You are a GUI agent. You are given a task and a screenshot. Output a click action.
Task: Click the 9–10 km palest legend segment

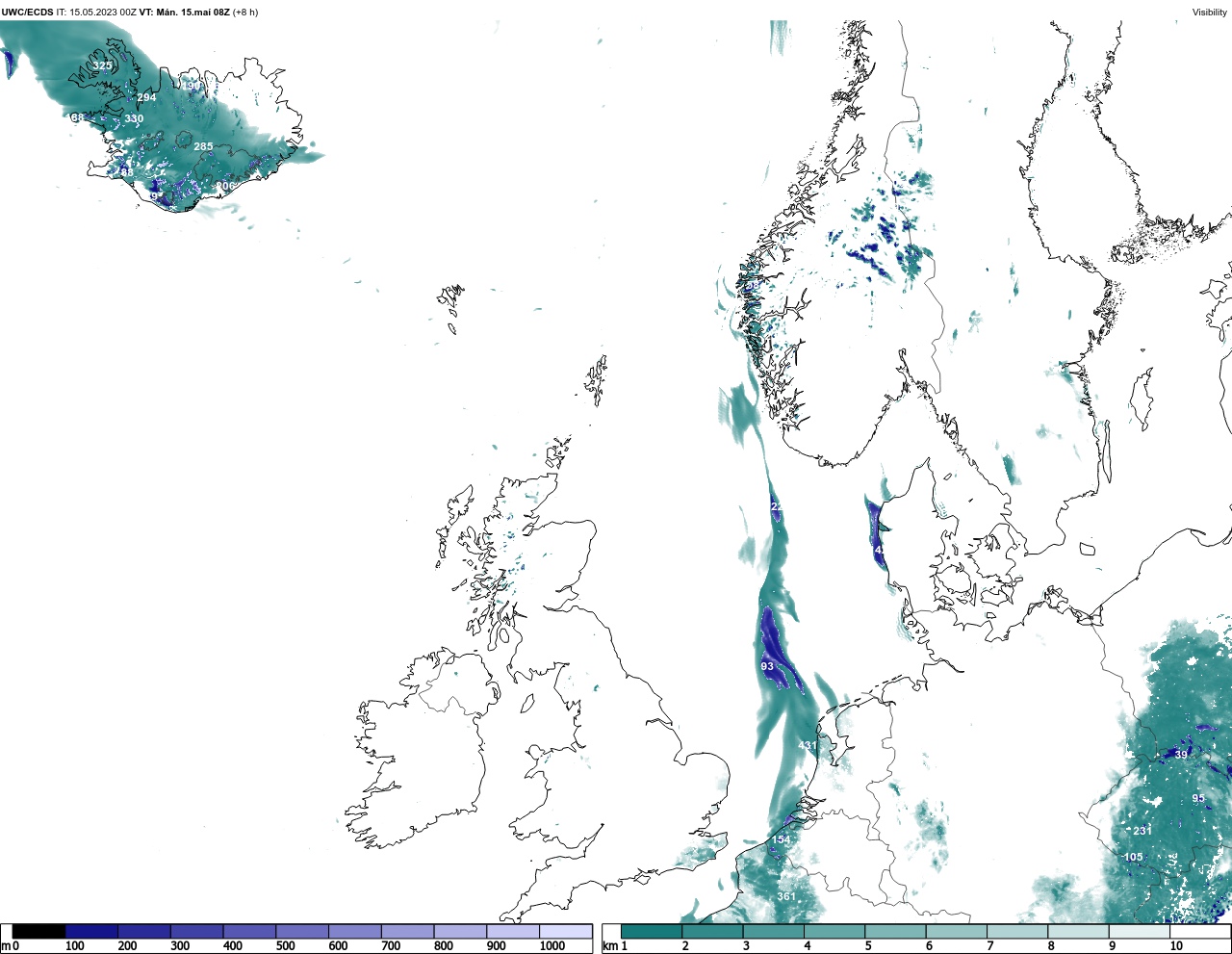[1140, 931]
